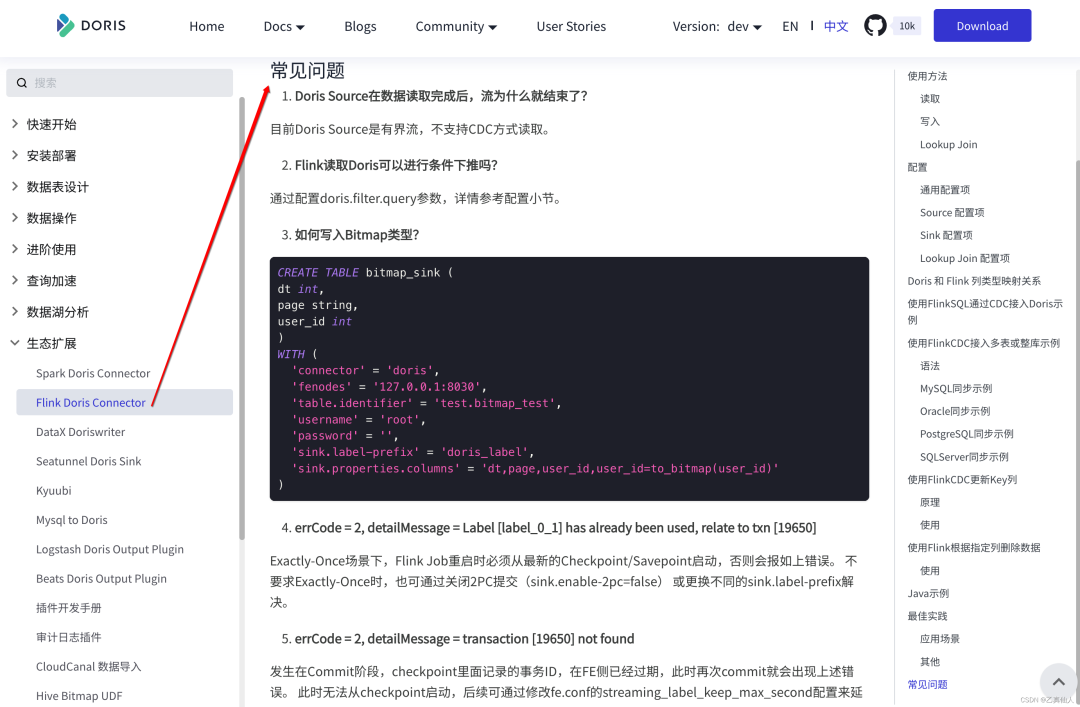
Task: Expand the 进阶使用 section
Action: click(x=52, y=249)
